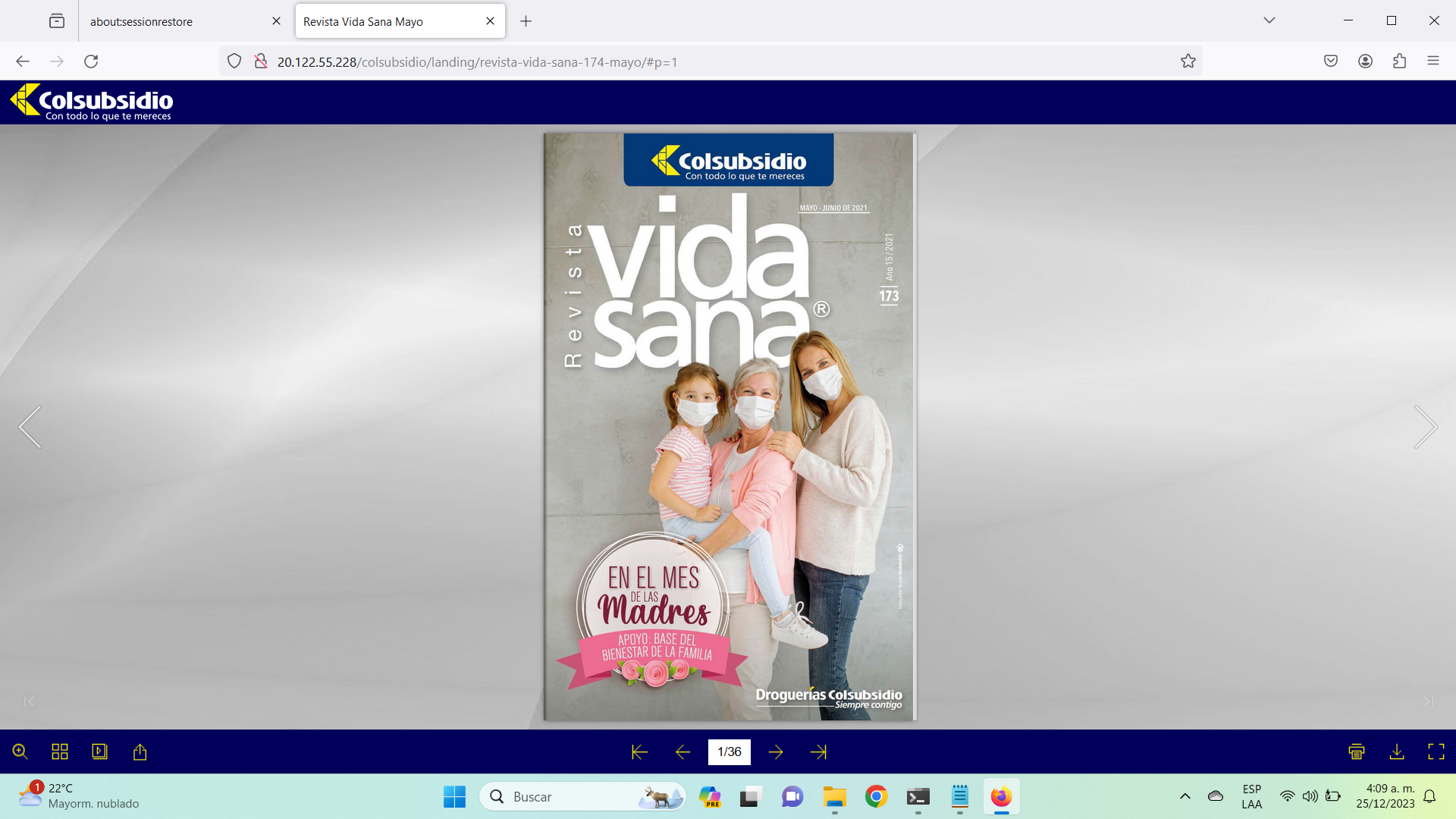Print the magazine using printer icon

(1357, 752)
